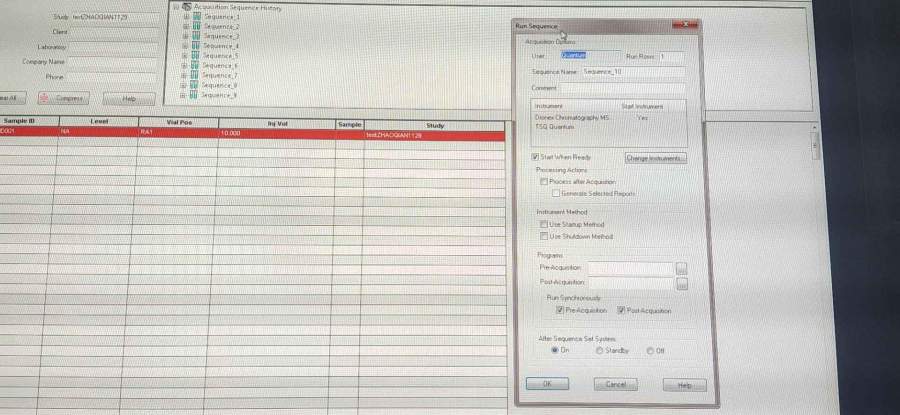Click the Laboratory input field
Image resolution: width=900 pixels, height=415 pixels.
click(113, 47)
